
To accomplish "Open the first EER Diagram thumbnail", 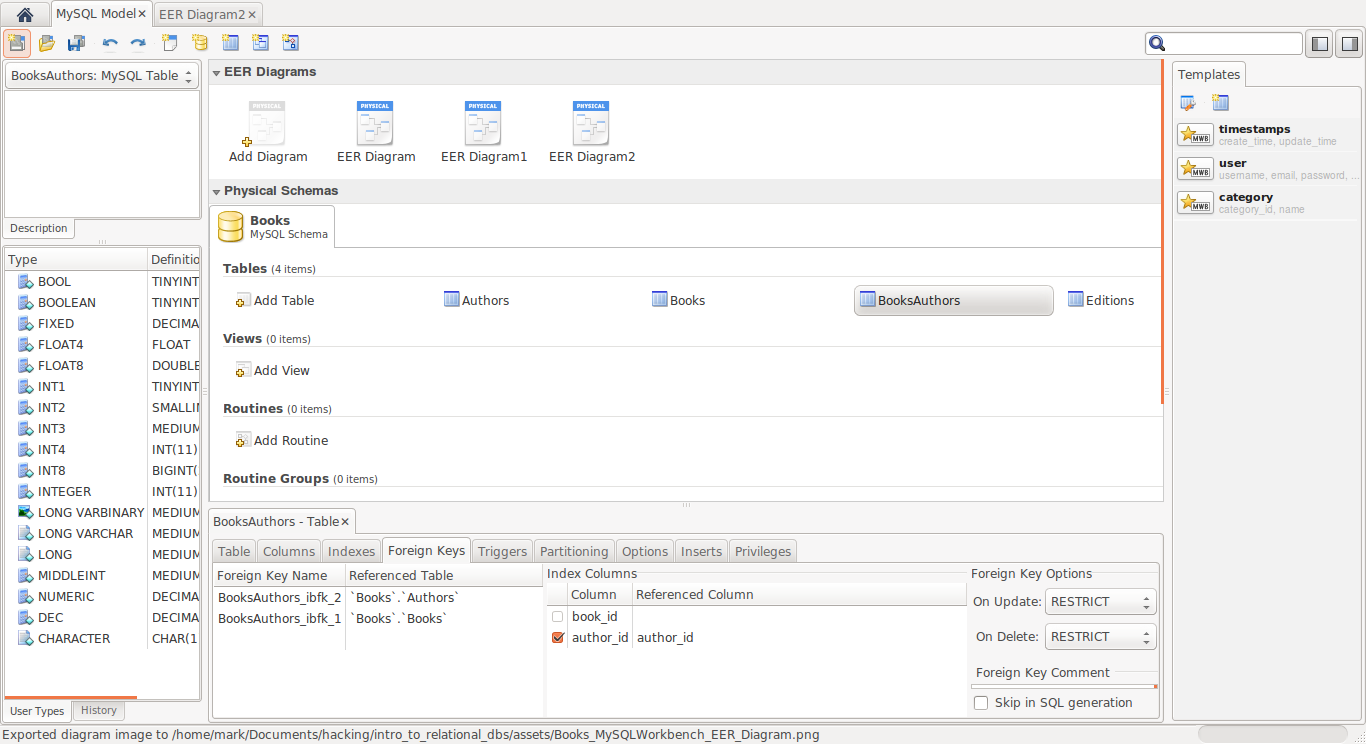I will coord(375,131).
